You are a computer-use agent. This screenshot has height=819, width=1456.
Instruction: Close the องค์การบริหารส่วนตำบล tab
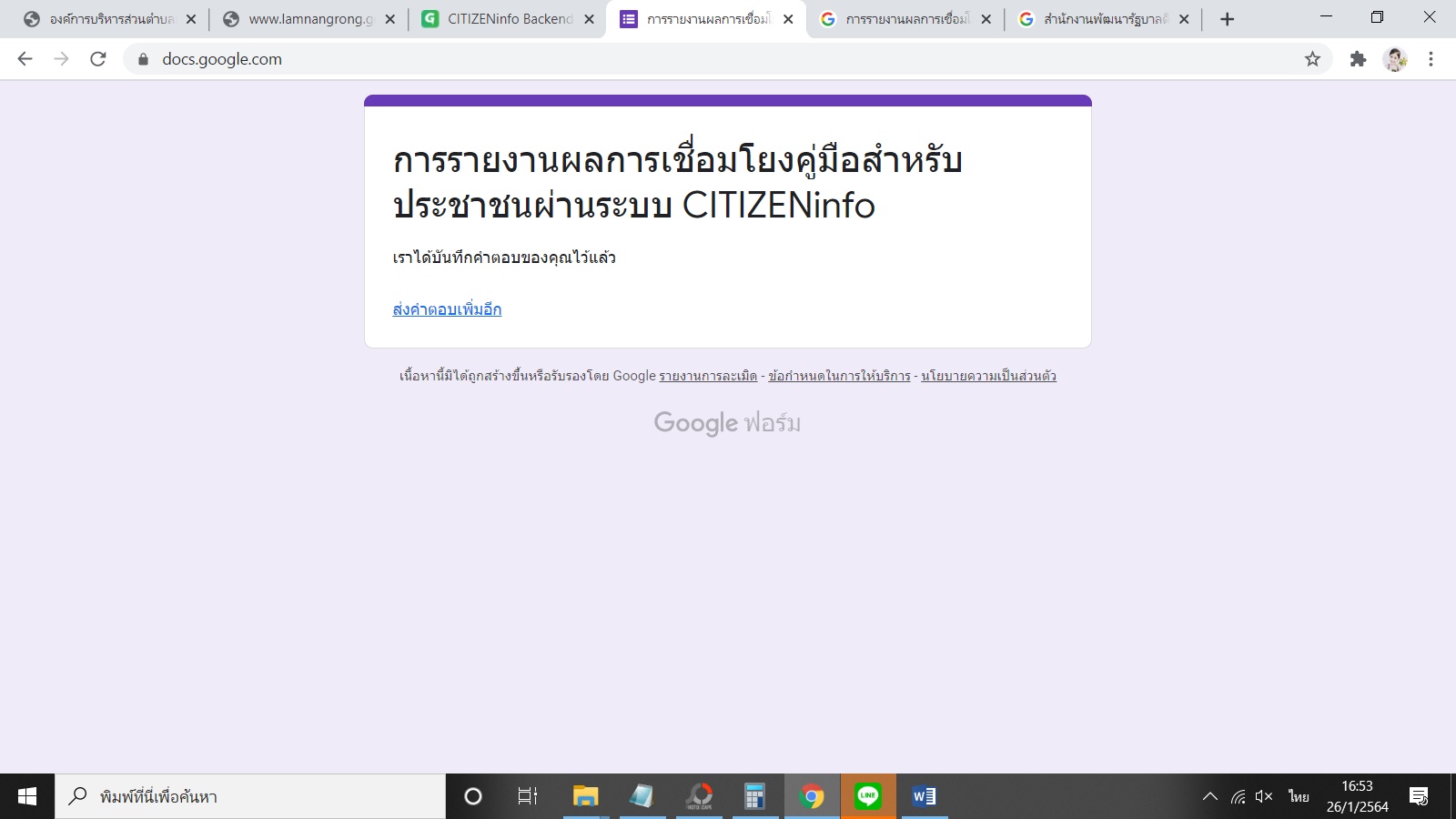coord(191,19)
